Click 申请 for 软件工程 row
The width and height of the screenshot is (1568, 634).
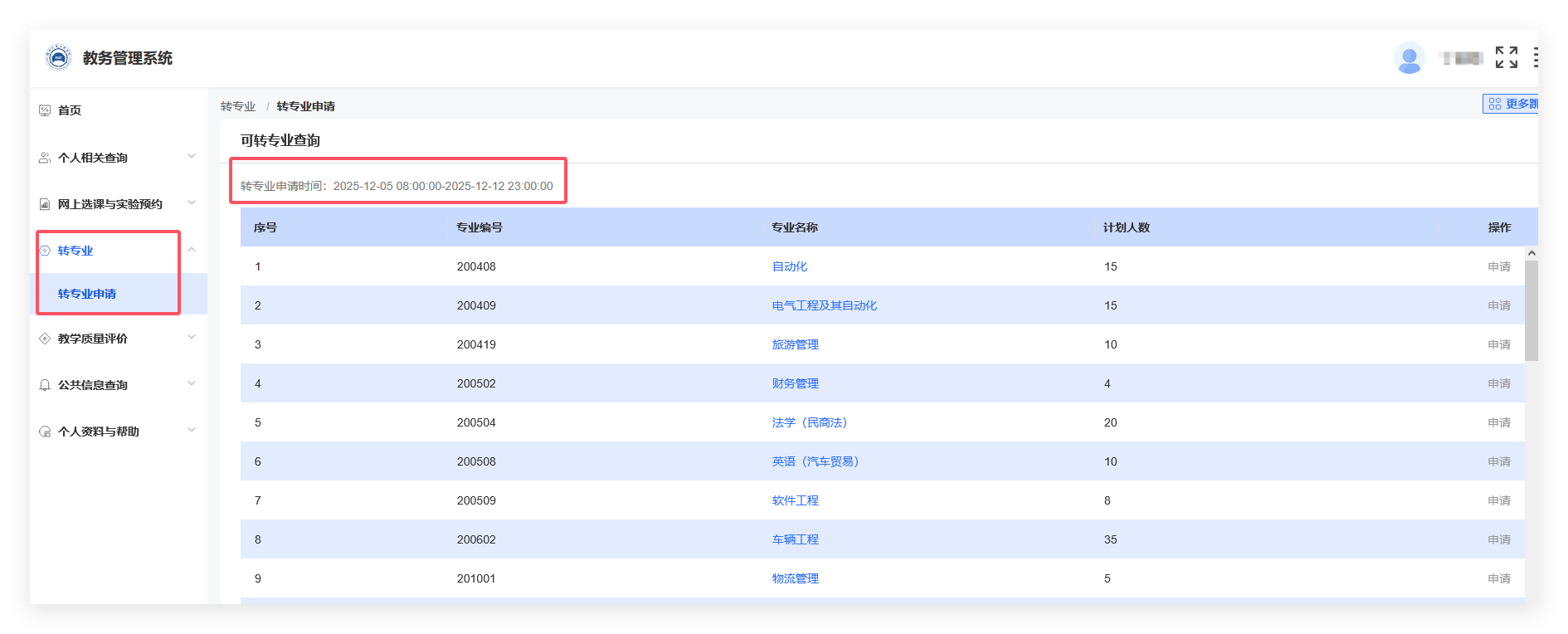click(x=1498, y=500)
